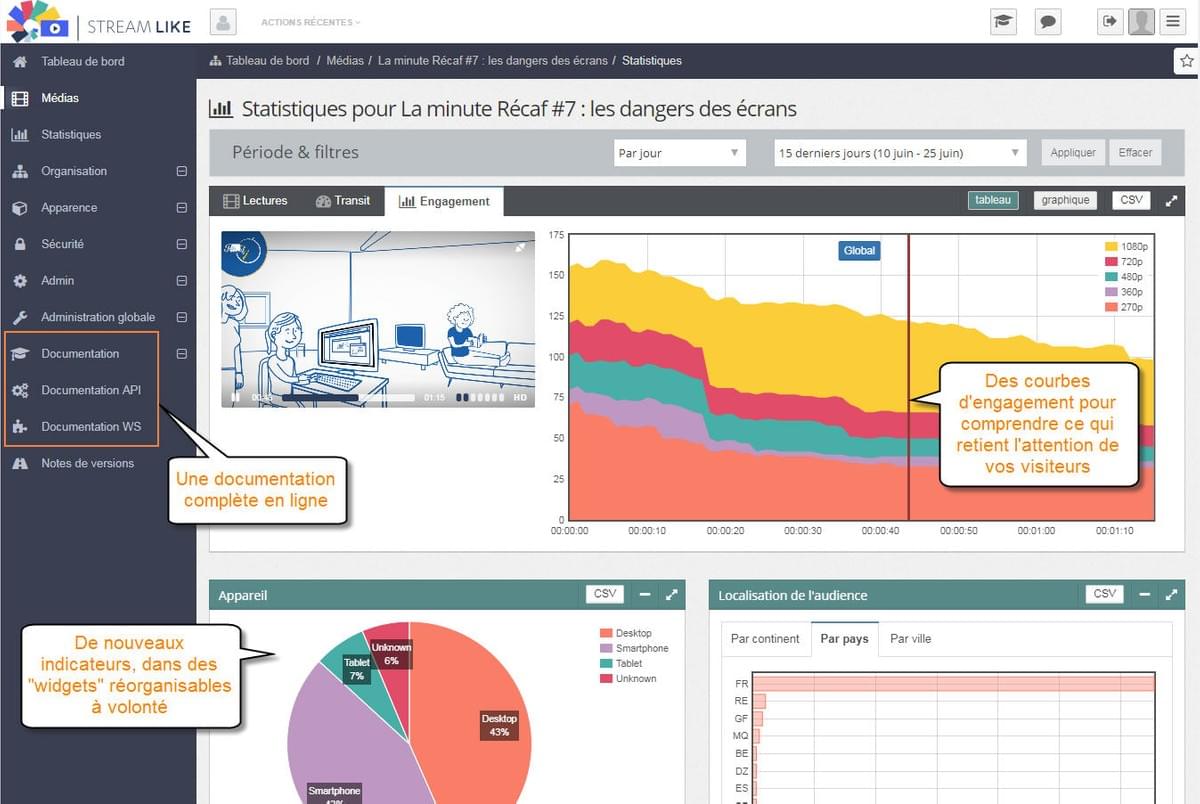
Task: Select the Par ville tab
Action: [x=910, y=638]
